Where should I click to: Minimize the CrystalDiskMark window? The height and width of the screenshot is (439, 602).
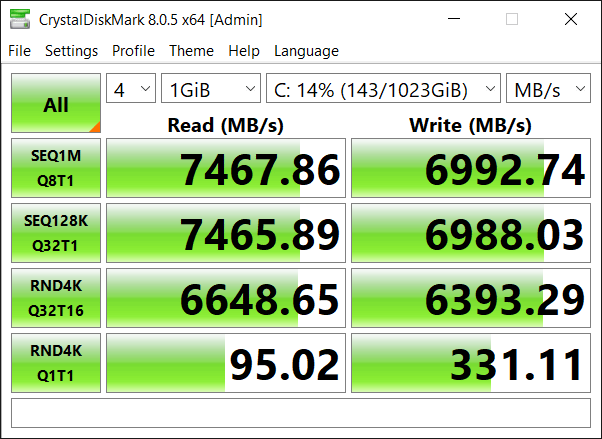click(454, 19)
